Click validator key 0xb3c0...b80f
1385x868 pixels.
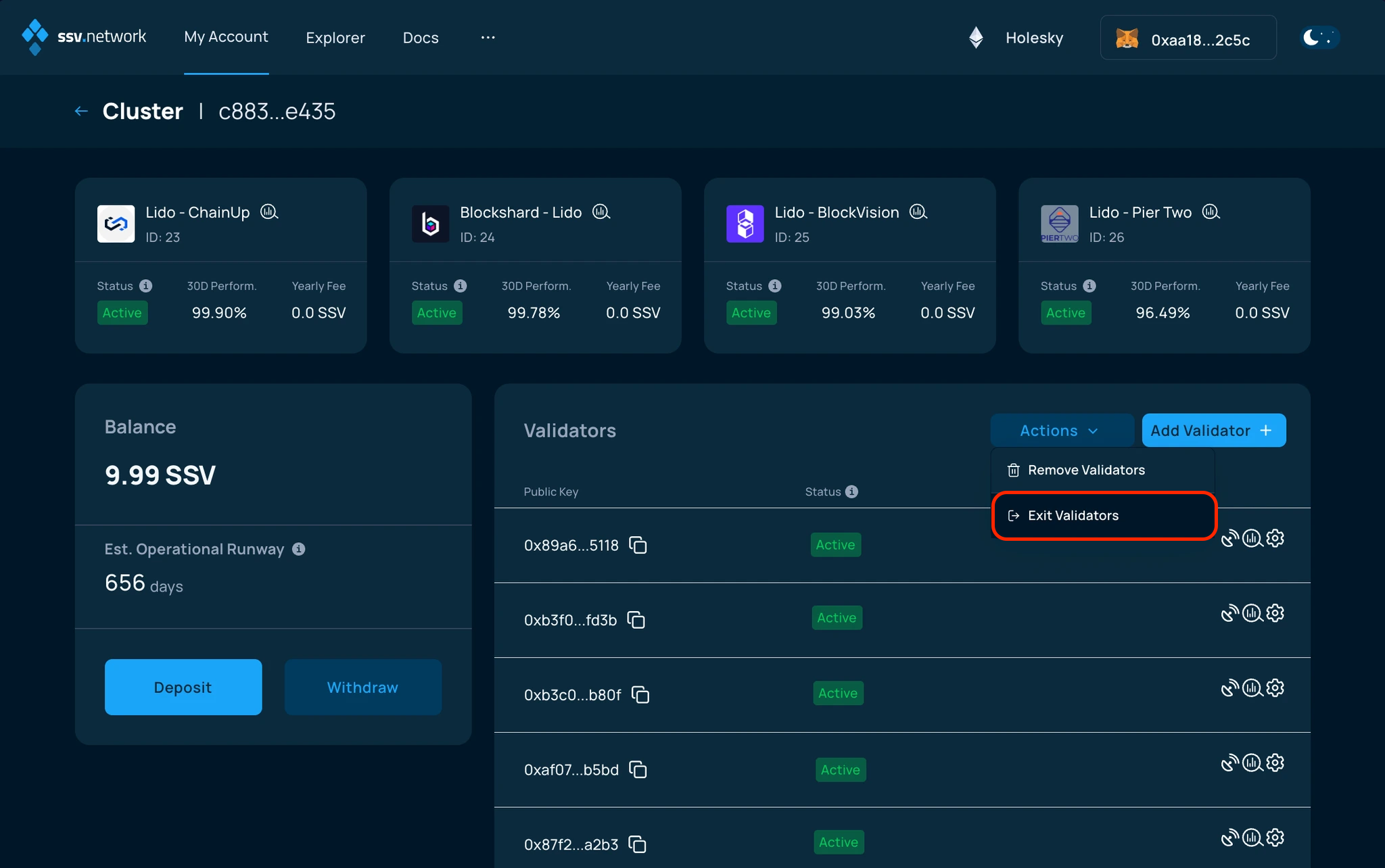click(x=573, y=695)
